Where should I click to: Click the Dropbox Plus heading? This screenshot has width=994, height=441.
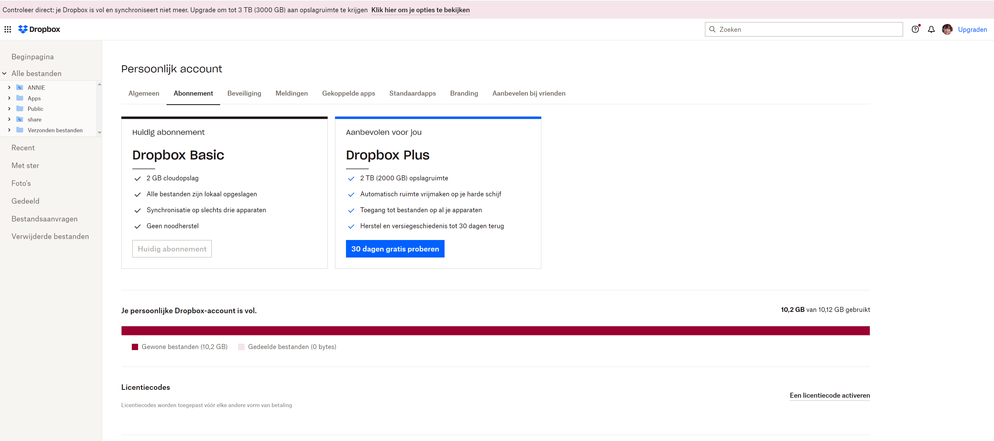click(x=388, y=155)
